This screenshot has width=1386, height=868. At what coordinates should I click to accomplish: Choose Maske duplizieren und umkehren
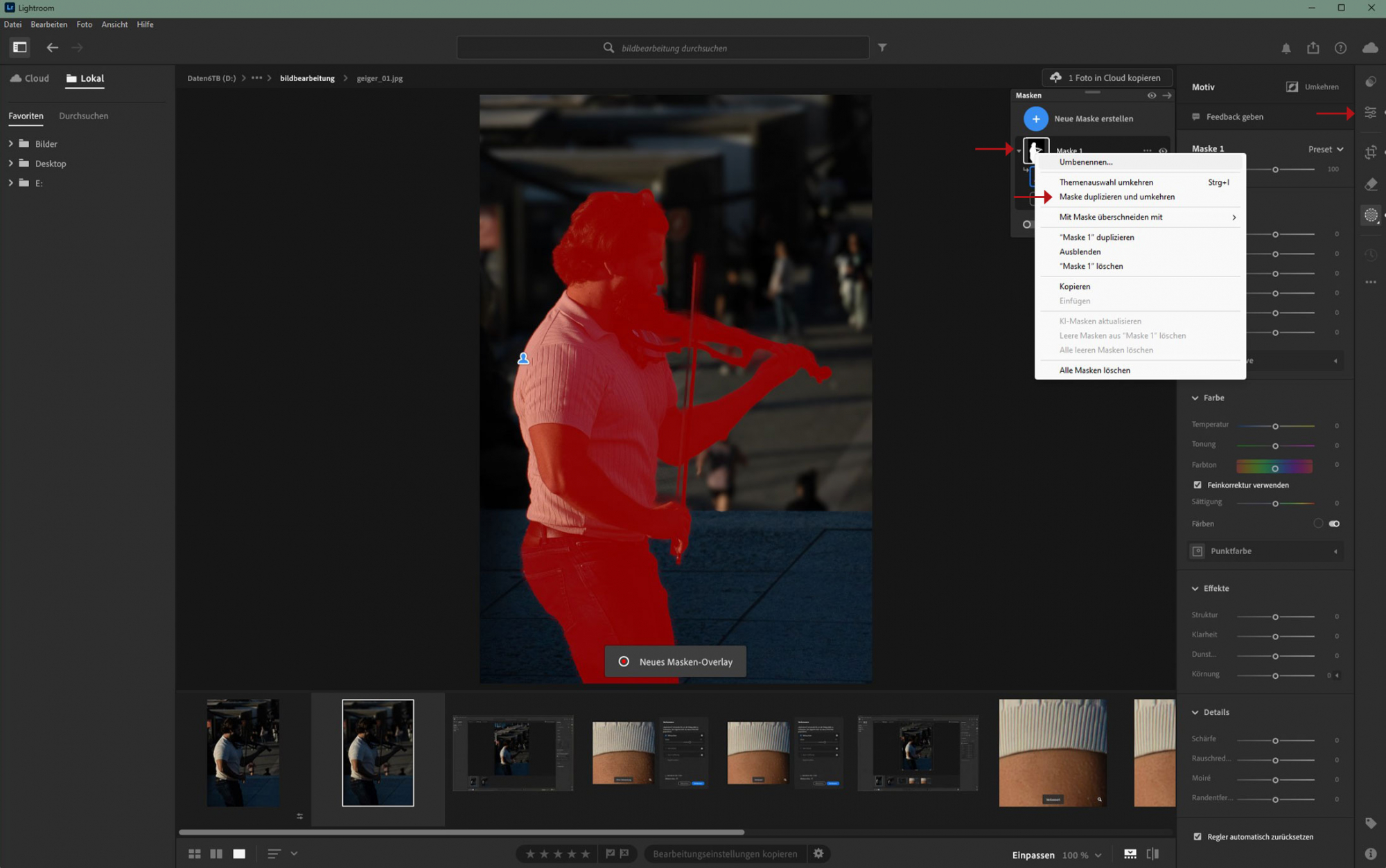pos(1116,197)
